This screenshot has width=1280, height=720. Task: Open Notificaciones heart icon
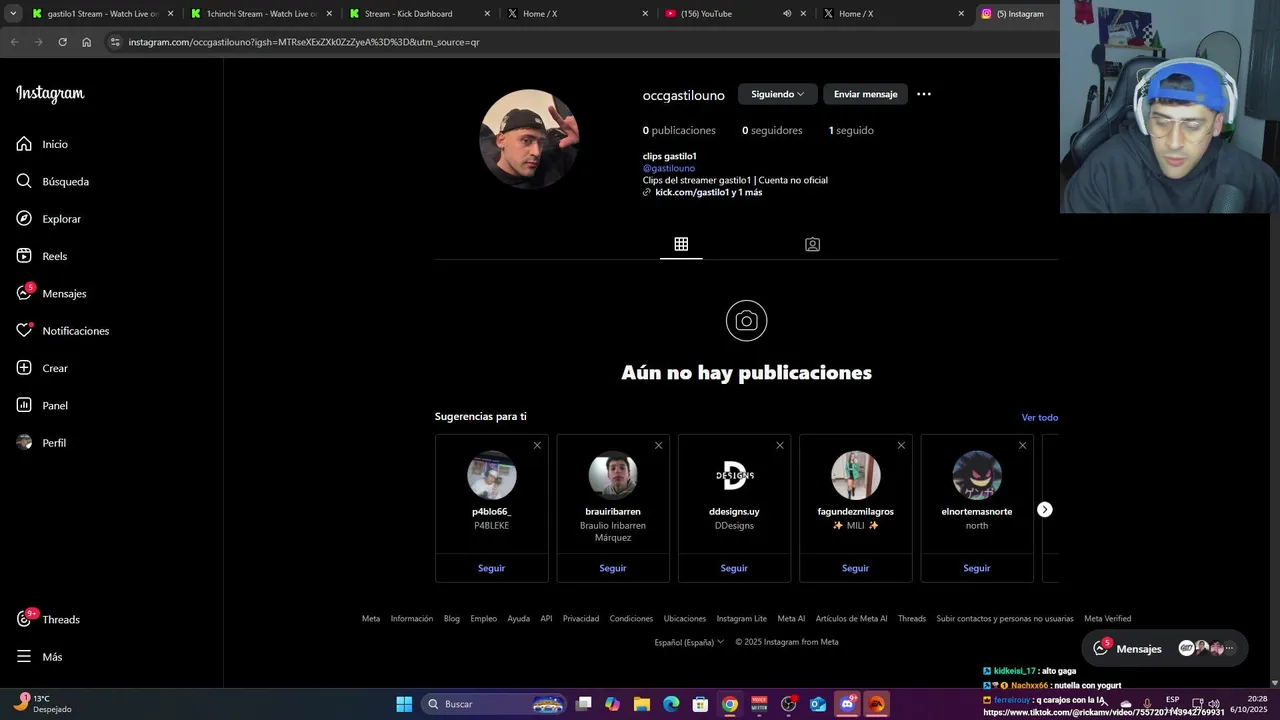coord(24,331)
